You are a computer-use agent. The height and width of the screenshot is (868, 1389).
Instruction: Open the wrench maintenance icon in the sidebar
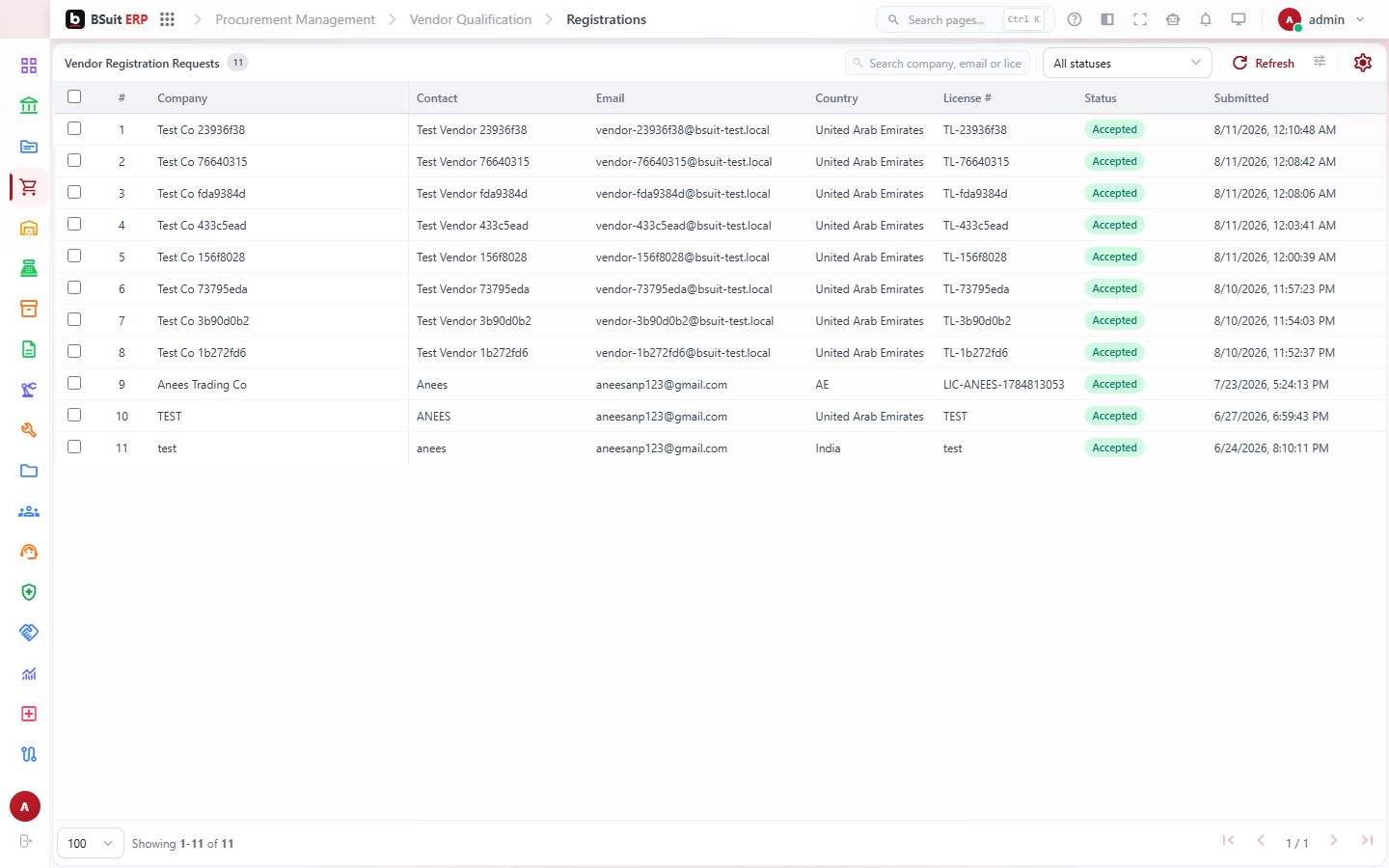pos(29,430)
